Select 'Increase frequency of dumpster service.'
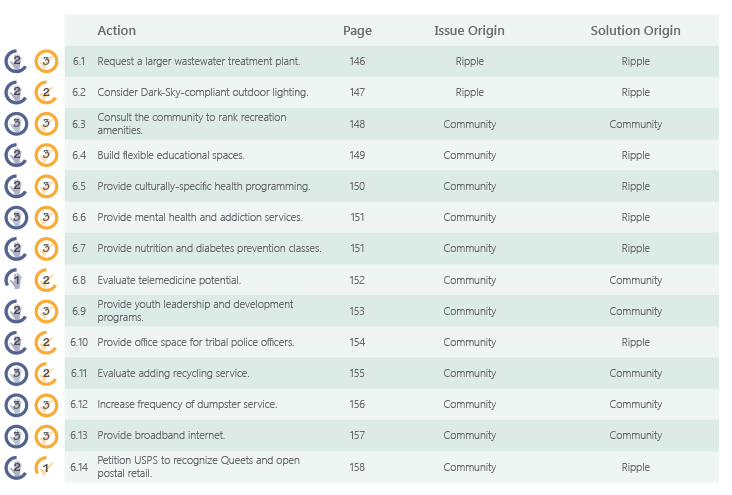The image size is (732, 495). (x=187, y=404)
